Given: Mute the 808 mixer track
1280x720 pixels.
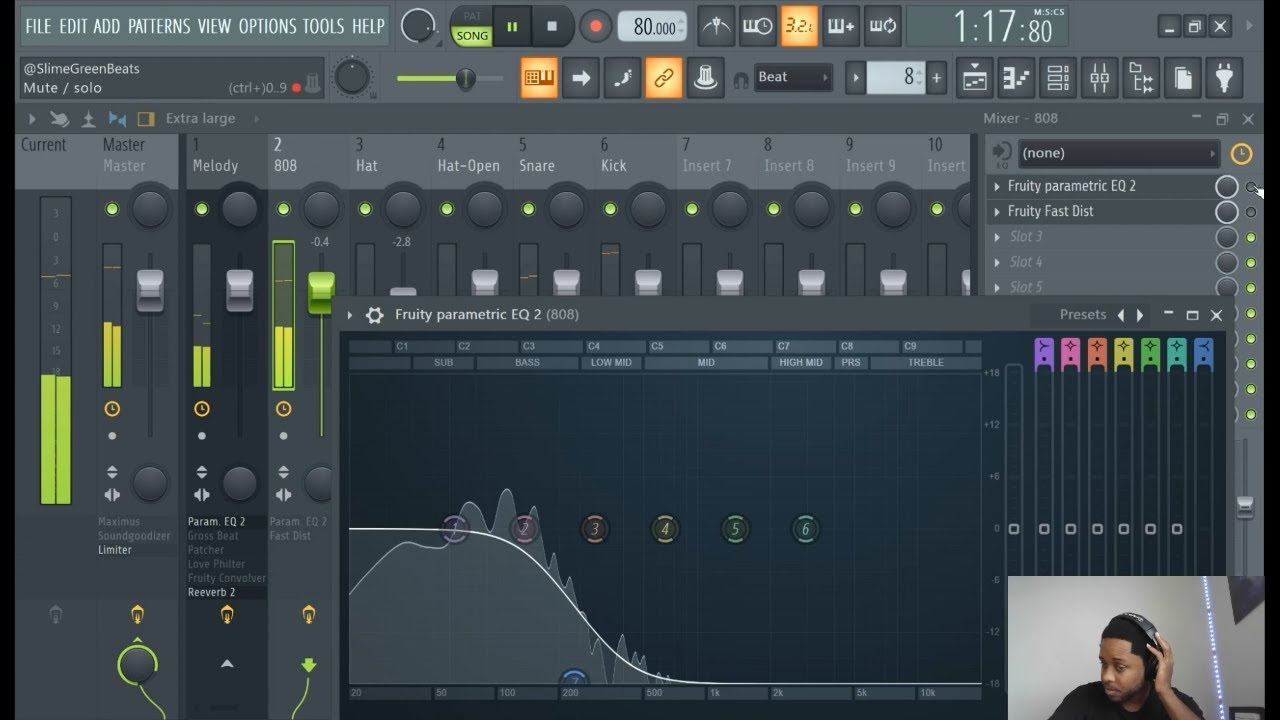Looking at the screenshot, I should [x=284, y=209].
